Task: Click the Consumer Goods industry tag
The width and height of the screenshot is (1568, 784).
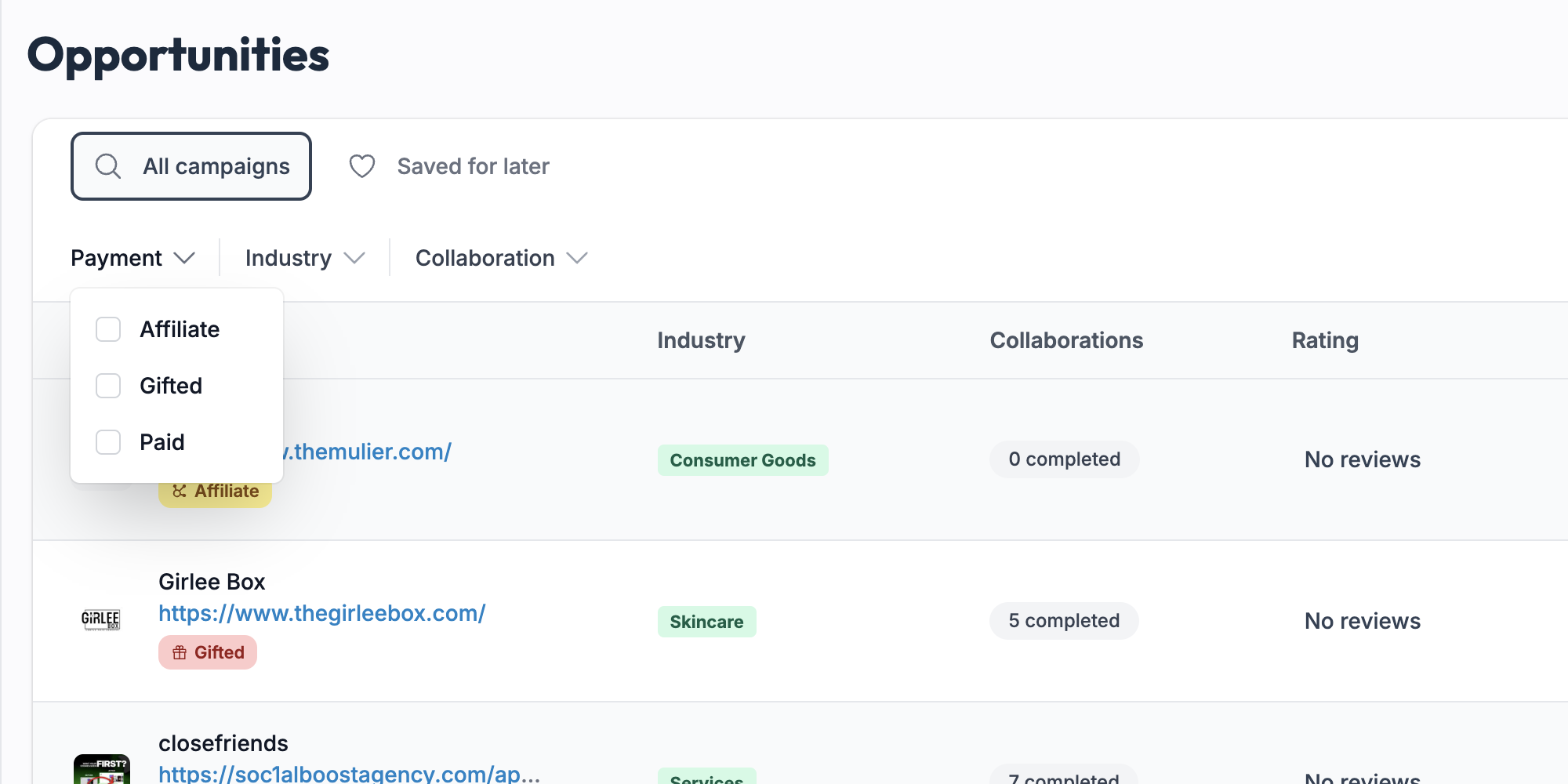Action: [743, 460]
